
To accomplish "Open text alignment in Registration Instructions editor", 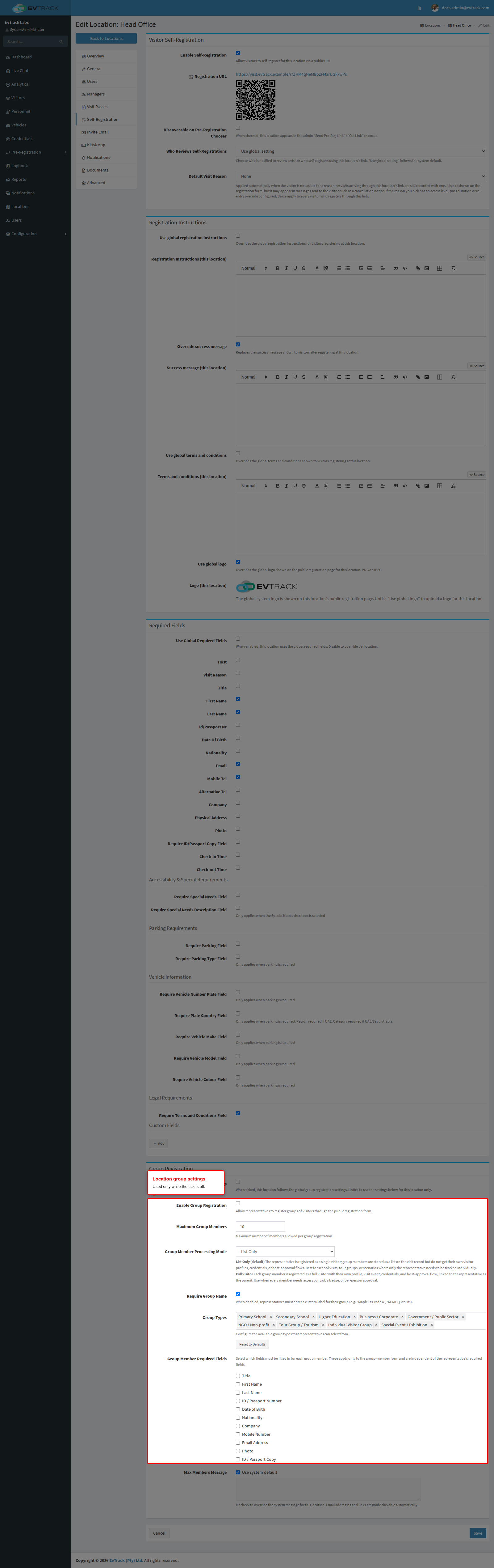I will 383,269.
